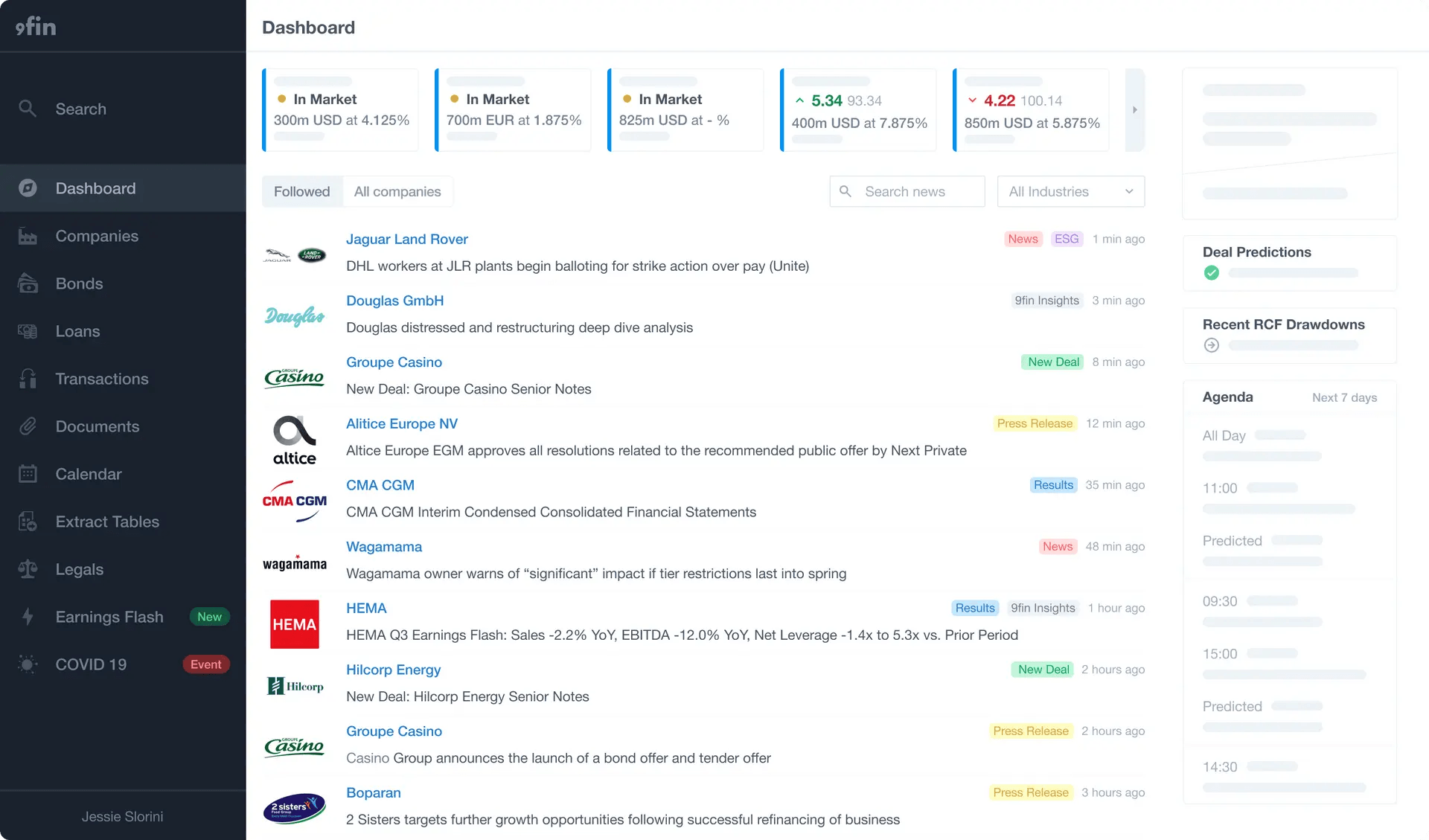This screenshot has width=1429, height=840.
Task: Click the Bonds icon in sidebar
Action: point(28,283)
